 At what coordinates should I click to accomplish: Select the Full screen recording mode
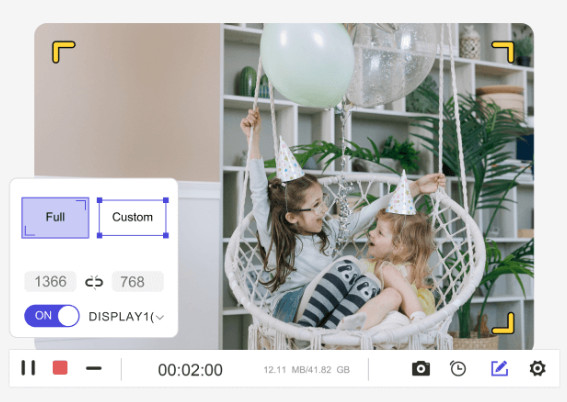[55, 217]
